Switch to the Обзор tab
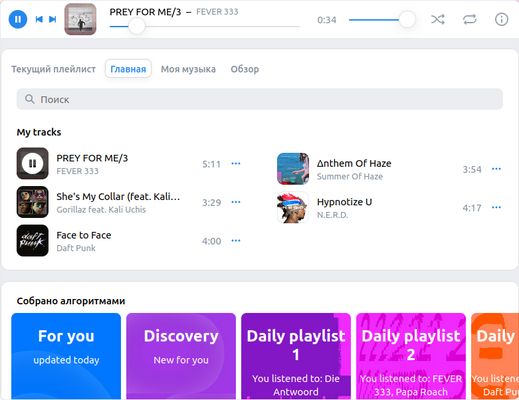Image resolution: width=519 pixels, height=400 pixels. tap(245, 69)
